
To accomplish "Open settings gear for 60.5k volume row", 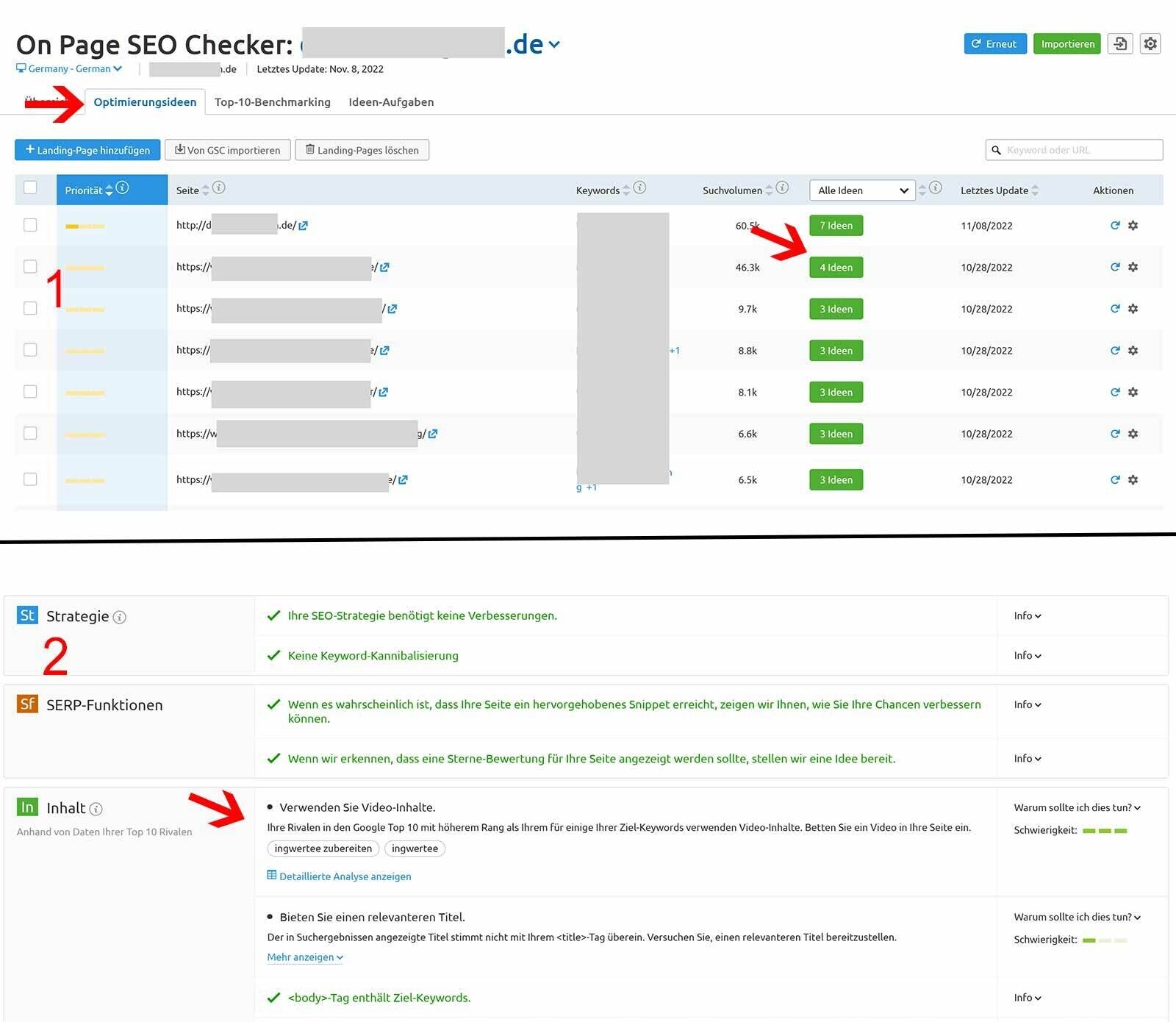I will (x=1133, y=226).
